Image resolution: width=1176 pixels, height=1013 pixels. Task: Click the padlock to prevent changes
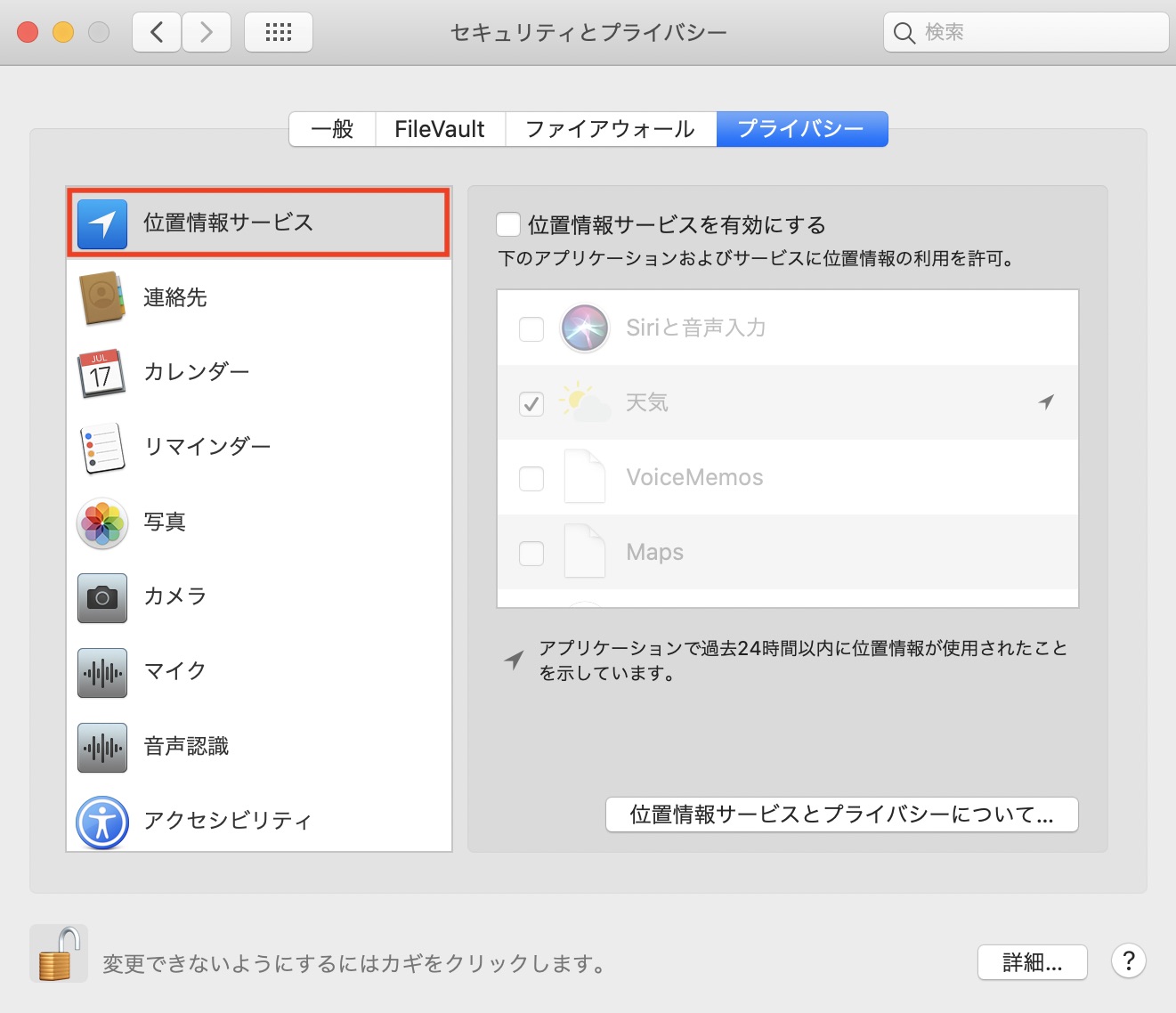[x=59, y=954]
